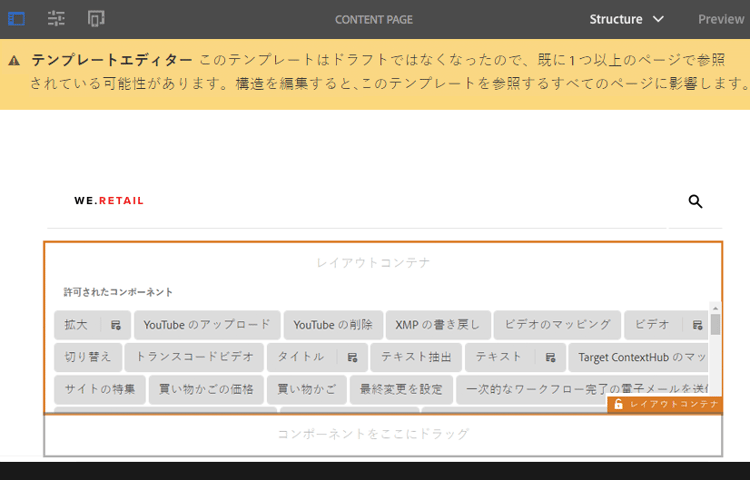Open policy icon on タイトル component
Image resolution: width=750 pixels, height=480 pixels.
click(353, 357)
